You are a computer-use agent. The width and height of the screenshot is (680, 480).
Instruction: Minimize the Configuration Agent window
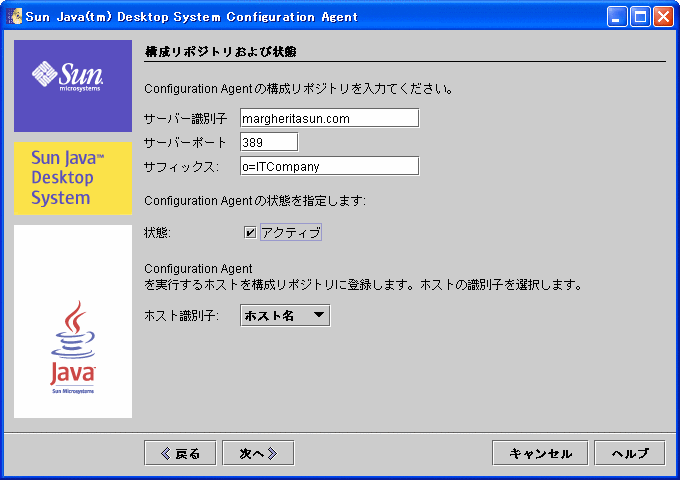pos(617,17)
